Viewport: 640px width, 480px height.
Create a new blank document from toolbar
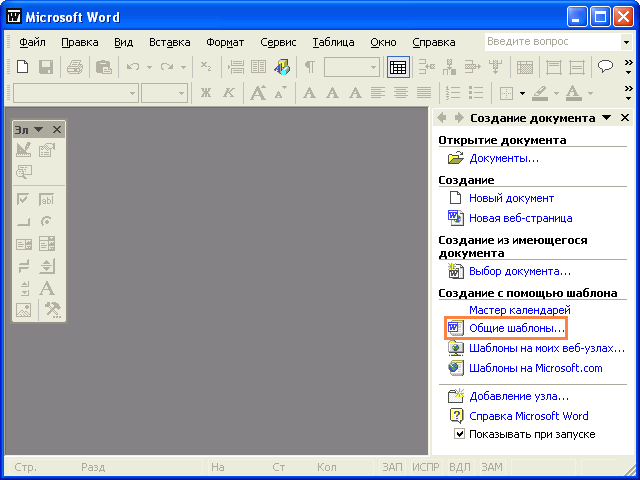pyautogui.click(x=23, y=67)
